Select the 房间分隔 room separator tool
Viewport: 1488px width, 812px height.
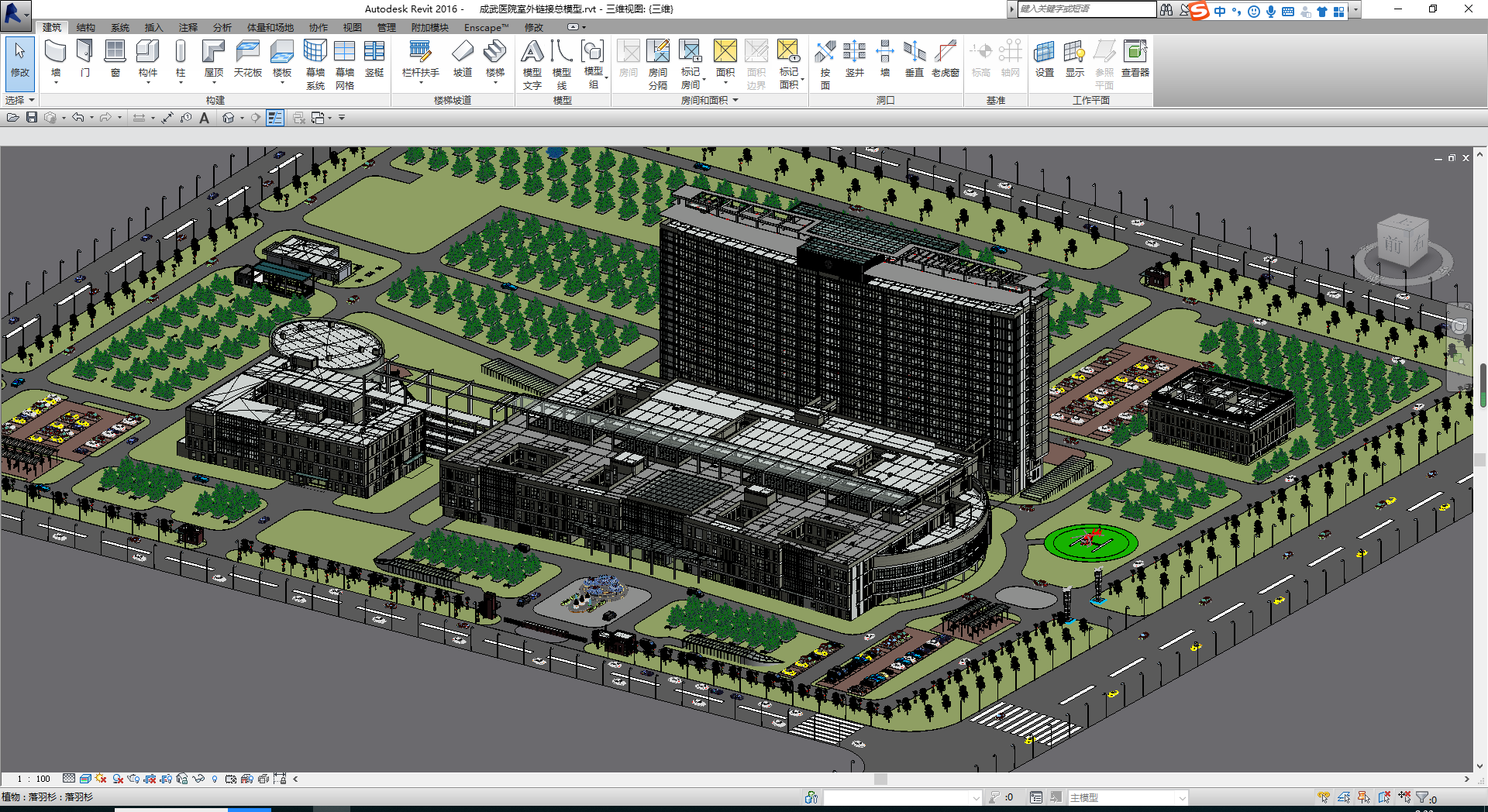[658, 64]
